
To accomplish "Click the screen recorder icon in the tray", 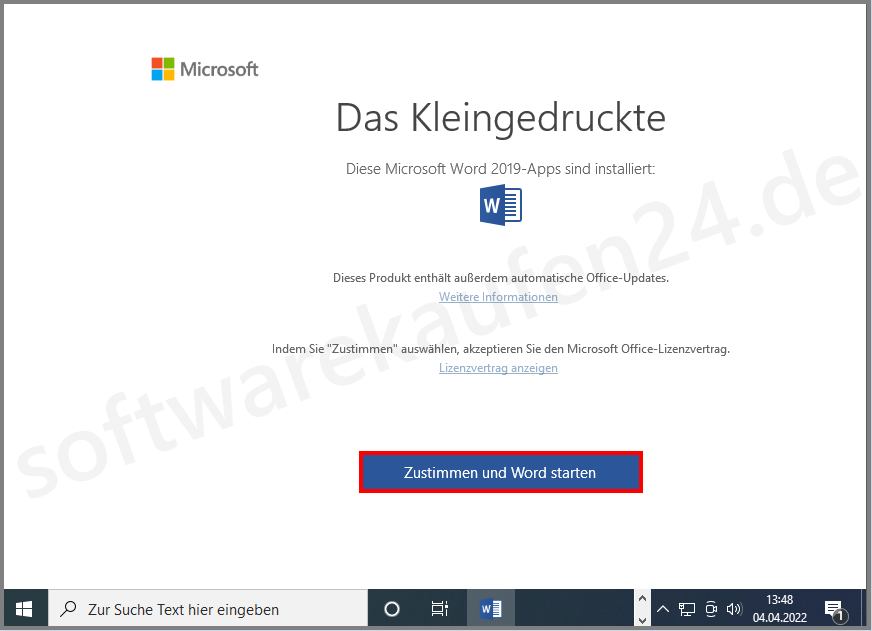I will click(710, 608).
